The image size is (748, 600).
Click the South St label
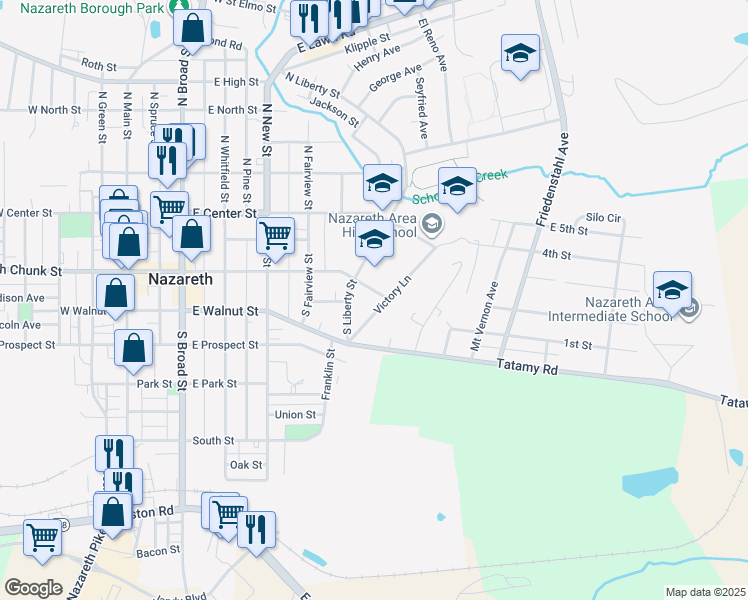point(213,441)
